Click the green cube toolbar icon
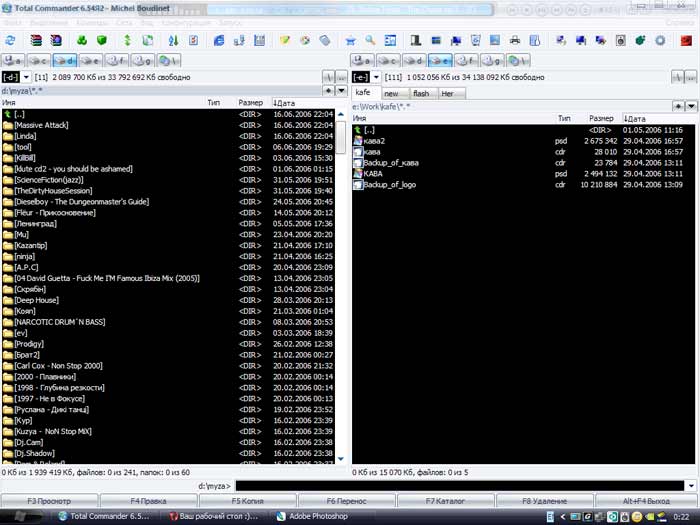The image size is (700, 525). point(102,41)
